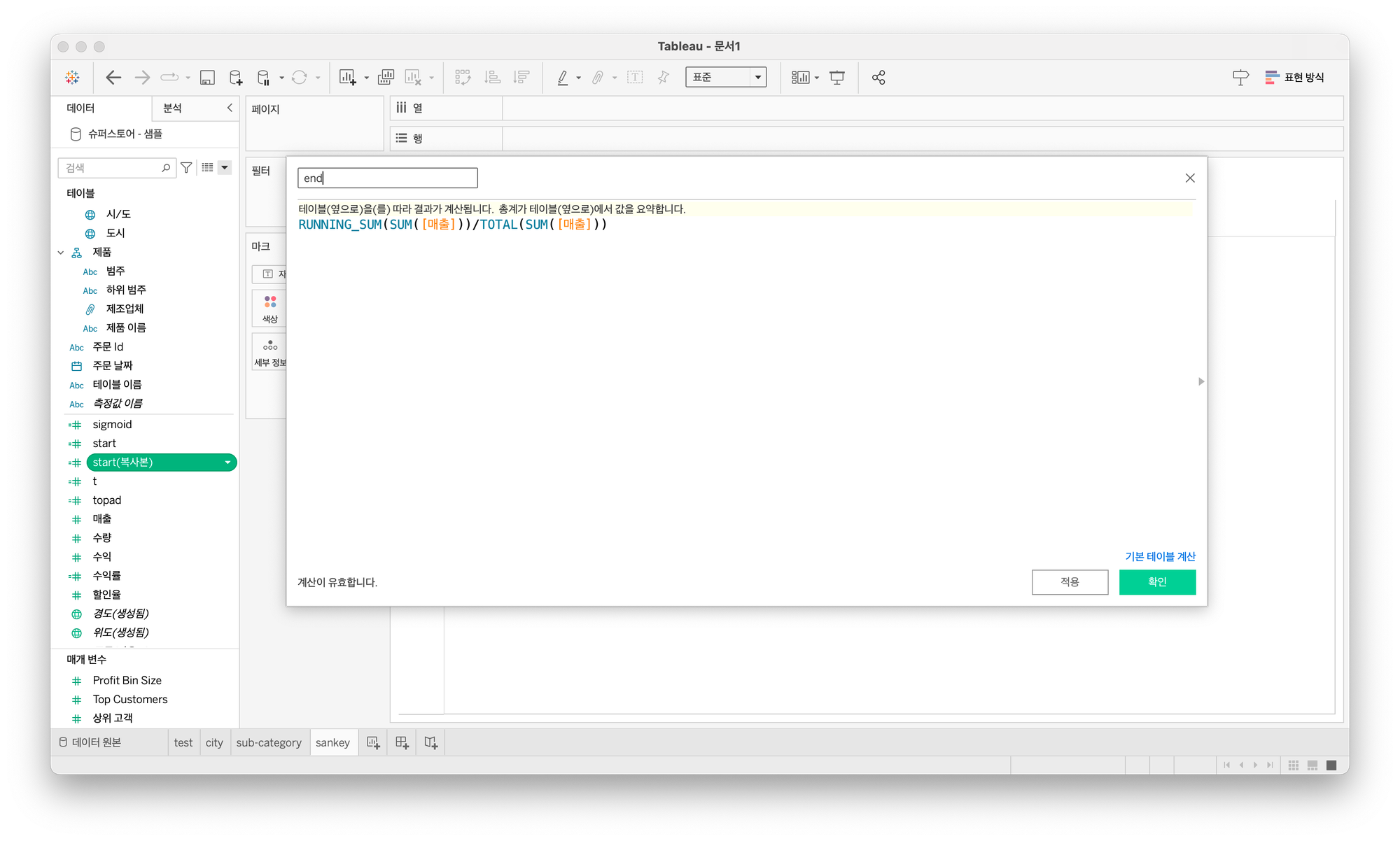
Task: Switch to the 분석 tab
Action: point(173,108)
